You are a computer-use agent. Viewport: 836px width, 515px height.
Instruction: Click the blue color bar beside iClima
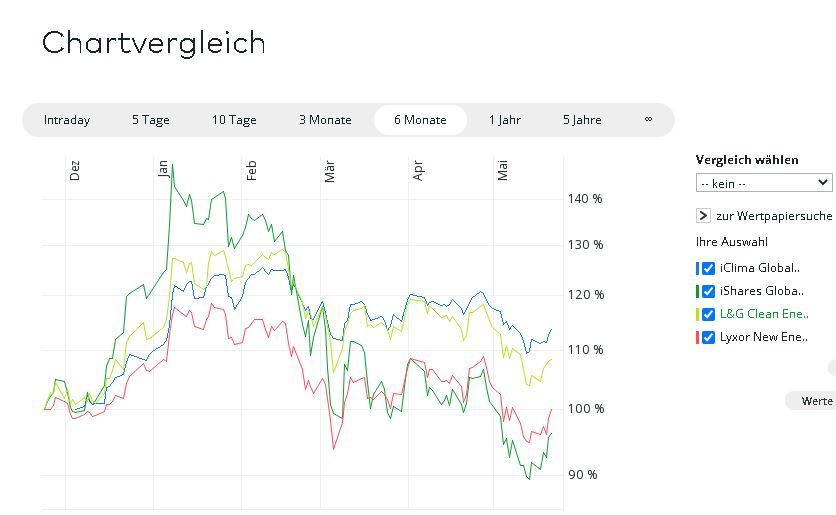697,268
